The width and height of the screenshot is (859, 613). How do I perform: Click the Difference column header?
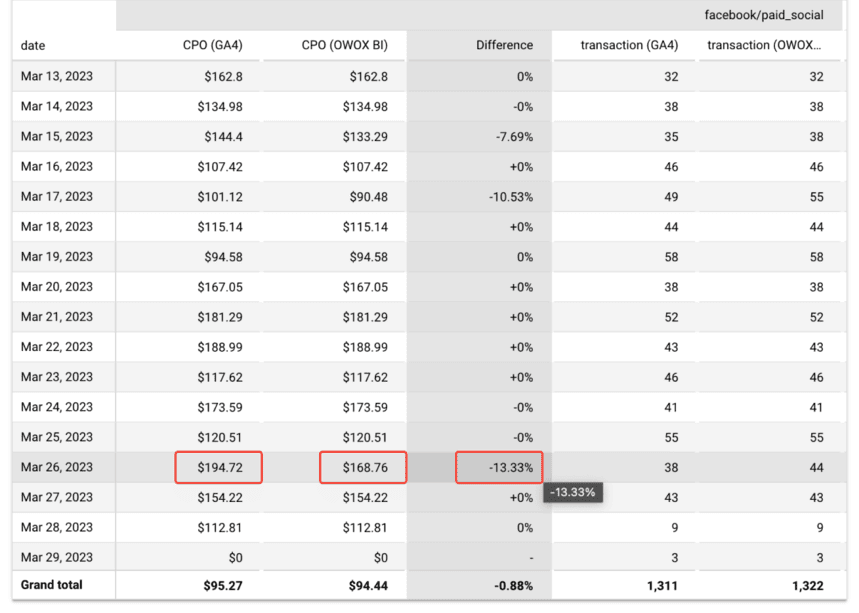tap(504, 45)
